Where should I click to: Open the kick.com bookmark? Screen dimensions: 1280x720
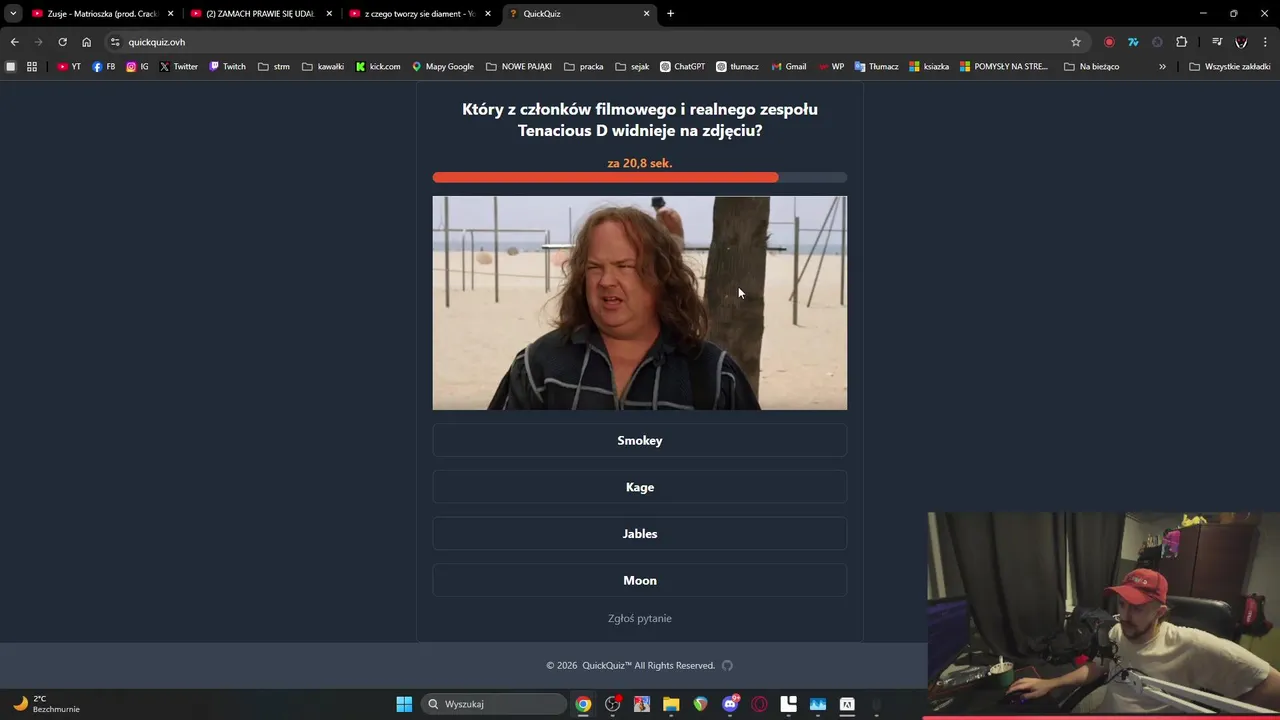pos(378,67)
